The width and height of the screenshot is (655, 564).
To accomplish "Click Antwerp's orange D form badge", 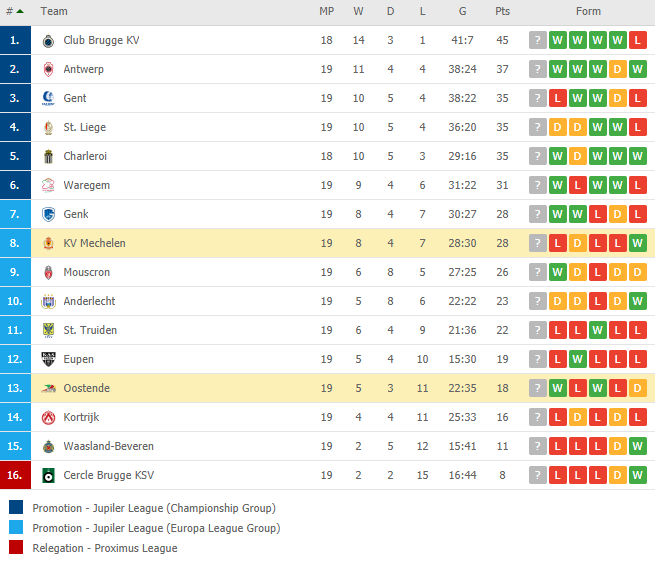I will 617,69.
